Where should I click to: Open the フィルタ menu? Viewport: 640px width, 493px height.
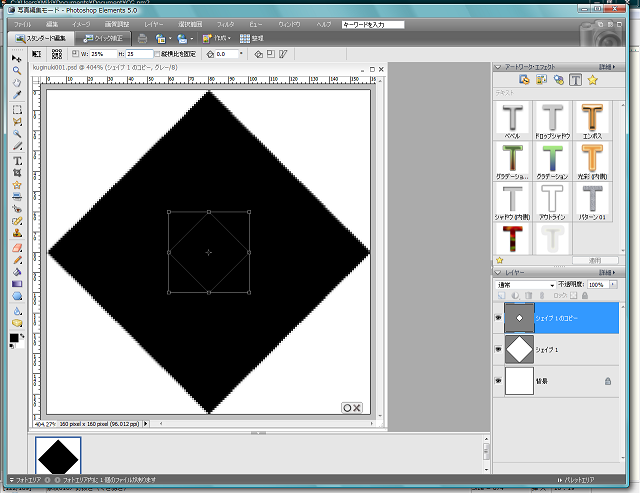(x=225, y=23)
